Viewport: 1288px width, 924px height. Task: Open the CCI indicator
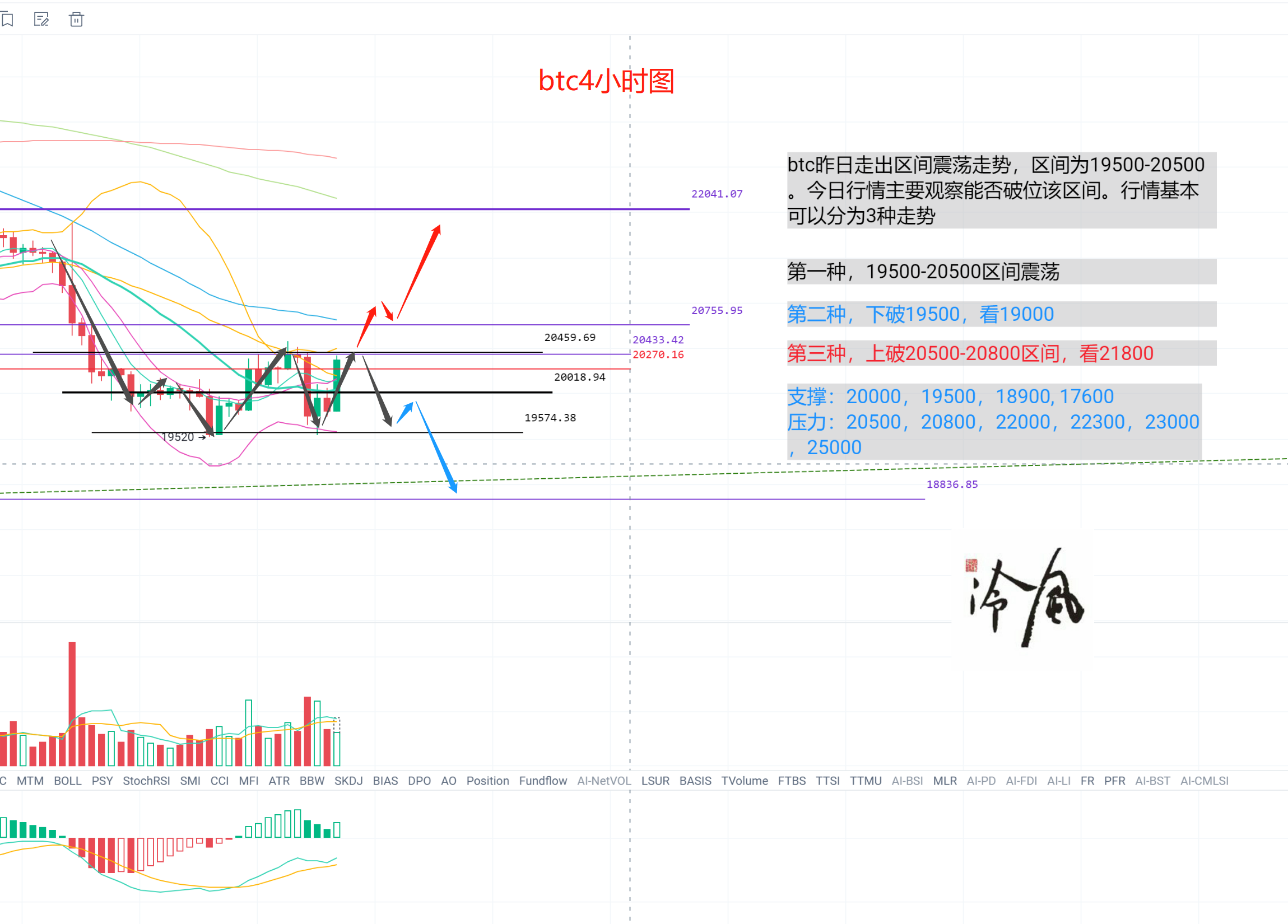coord(219,781)
